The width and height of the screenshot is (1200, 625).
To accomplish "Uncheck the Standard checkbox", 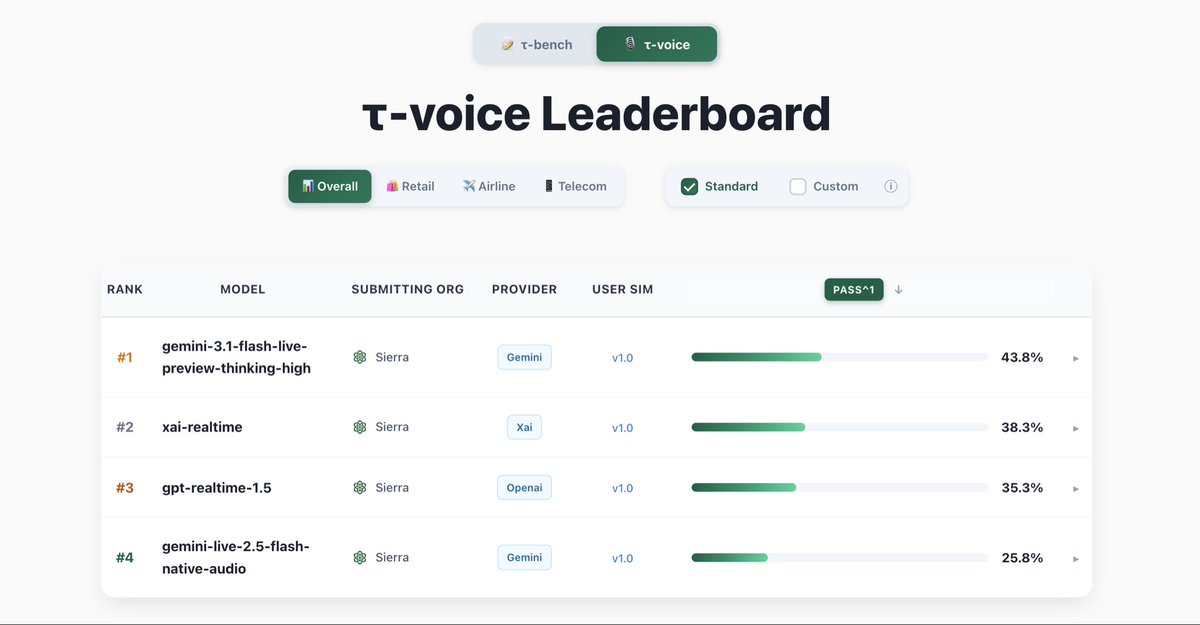I will (689, 186).
